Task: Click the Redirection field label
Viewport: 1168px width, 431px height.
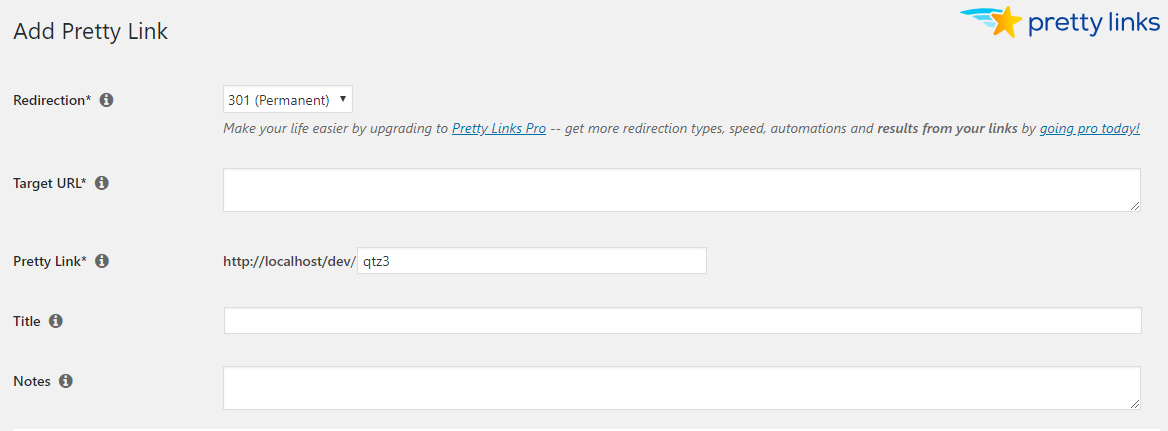Action: tap(51, 100)
